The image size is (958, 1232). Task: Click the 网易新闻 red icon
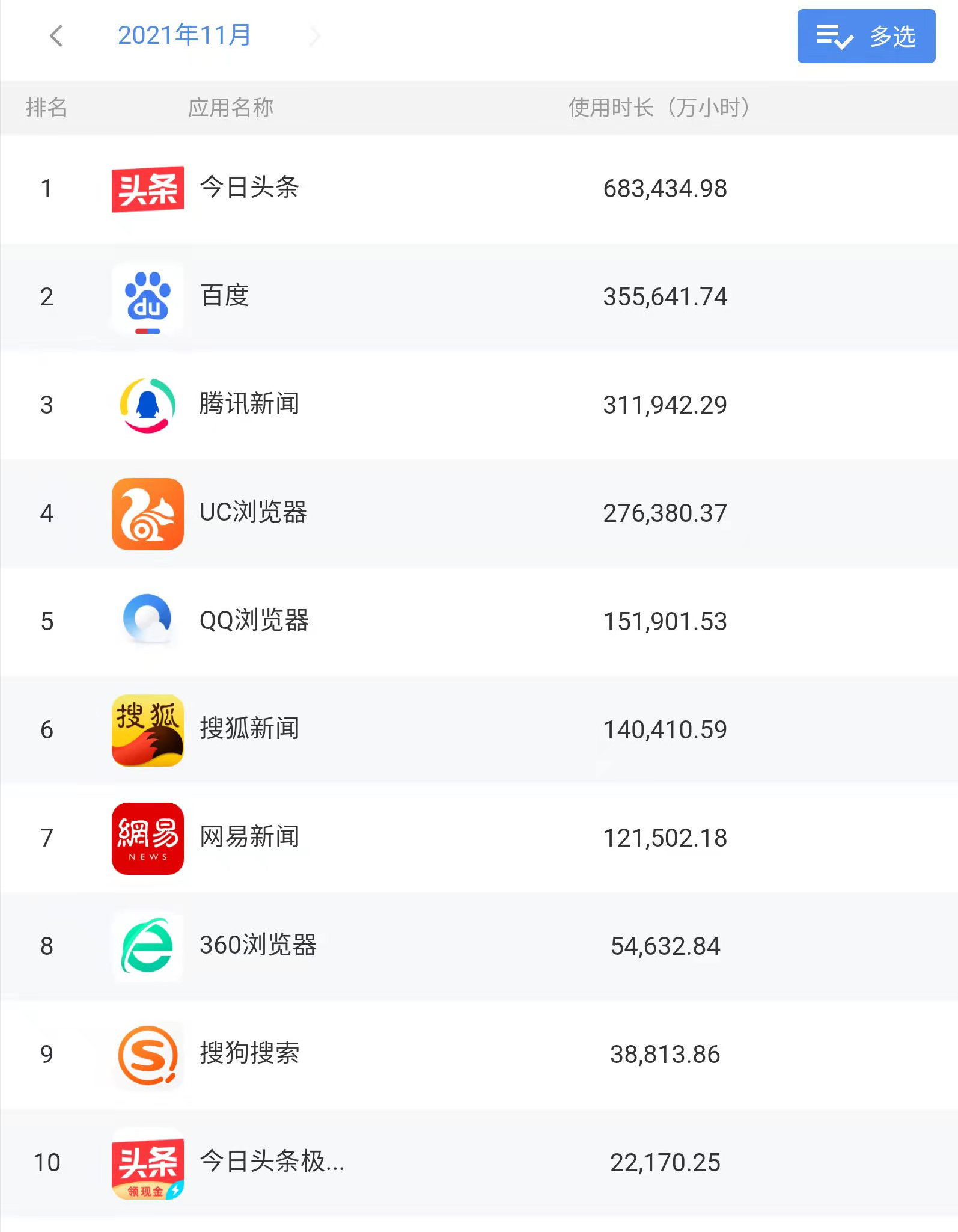coord(148,839)
